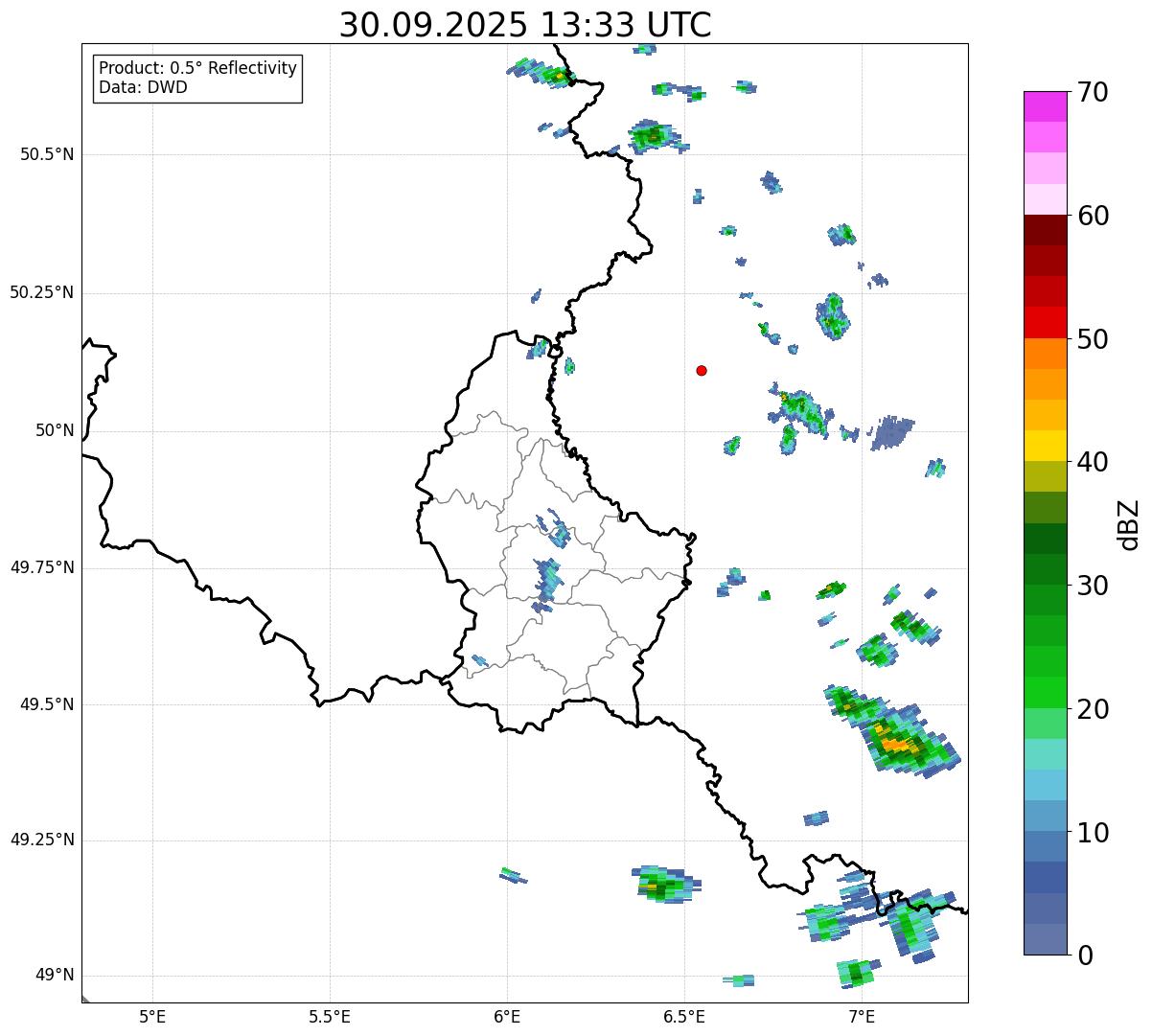The width and height of the screenshot is (1152, 1036).
Task: Click the 50°N latitude axis label
Action: click(54, 430)
